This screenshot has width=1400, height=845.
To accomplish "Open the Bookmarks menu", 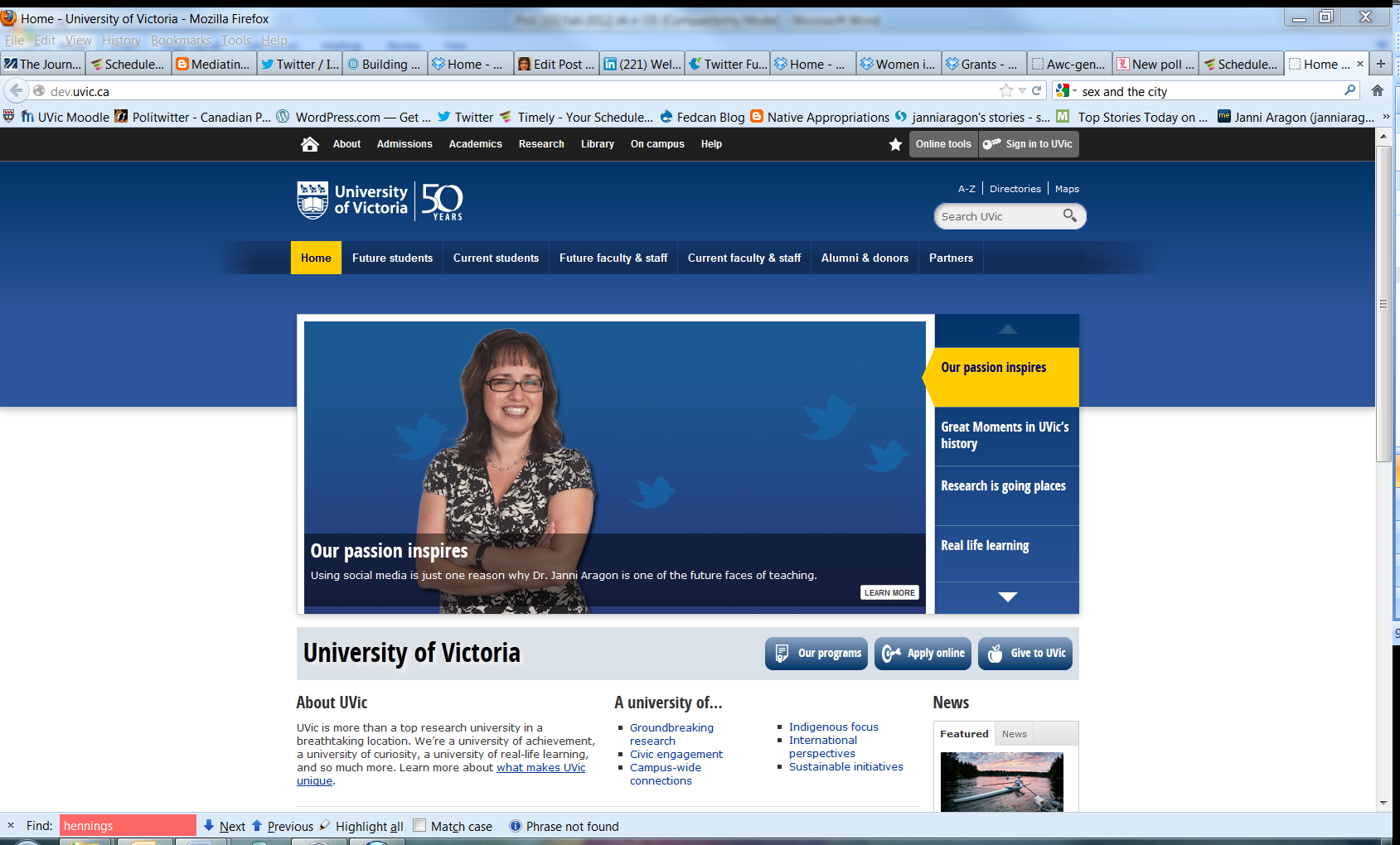I will (181, 40).
